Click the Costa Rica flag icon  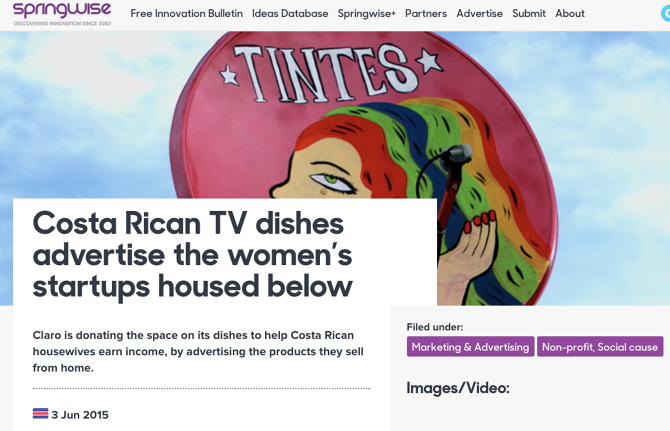tap(40, 413)
